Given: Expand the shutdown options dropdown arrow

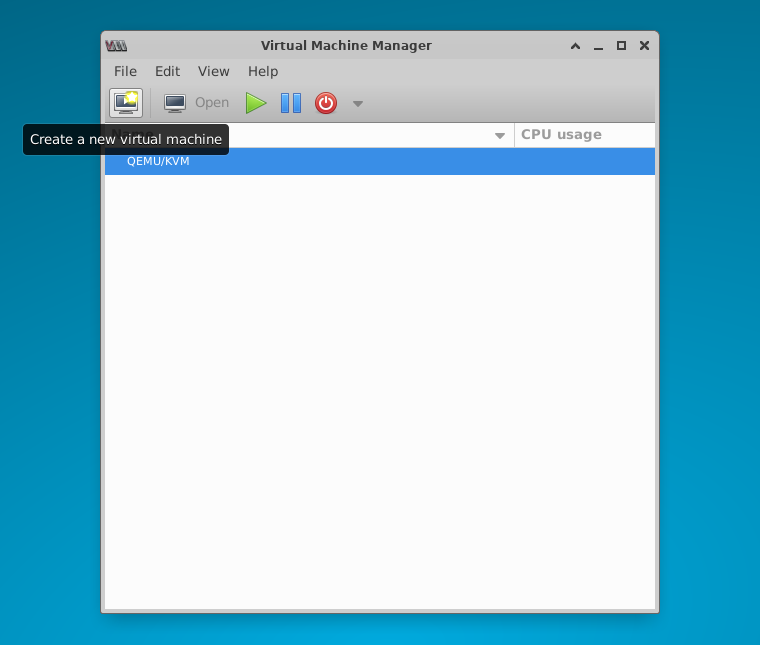Looking at the screenshot, I should (x=358, y=104).
